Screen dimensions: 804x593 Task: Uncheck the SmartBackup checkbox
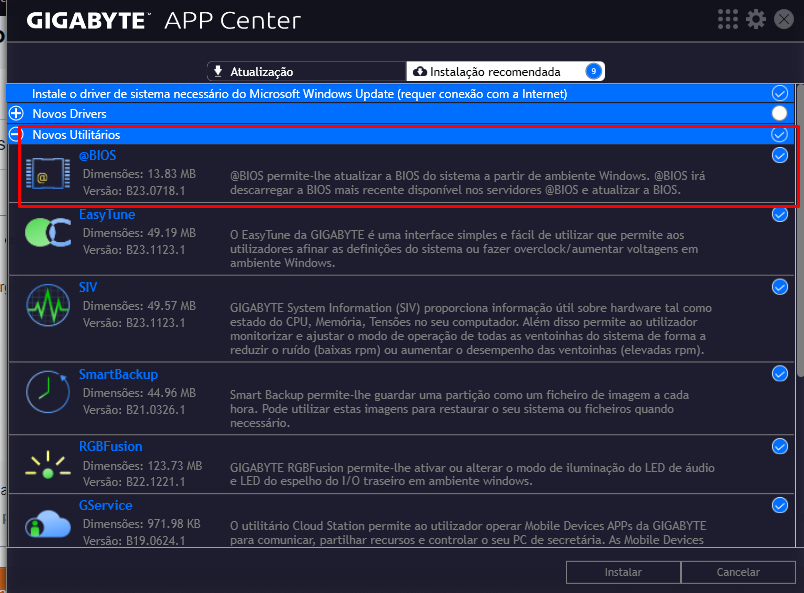pyautogui.click(x=779, y=373)
